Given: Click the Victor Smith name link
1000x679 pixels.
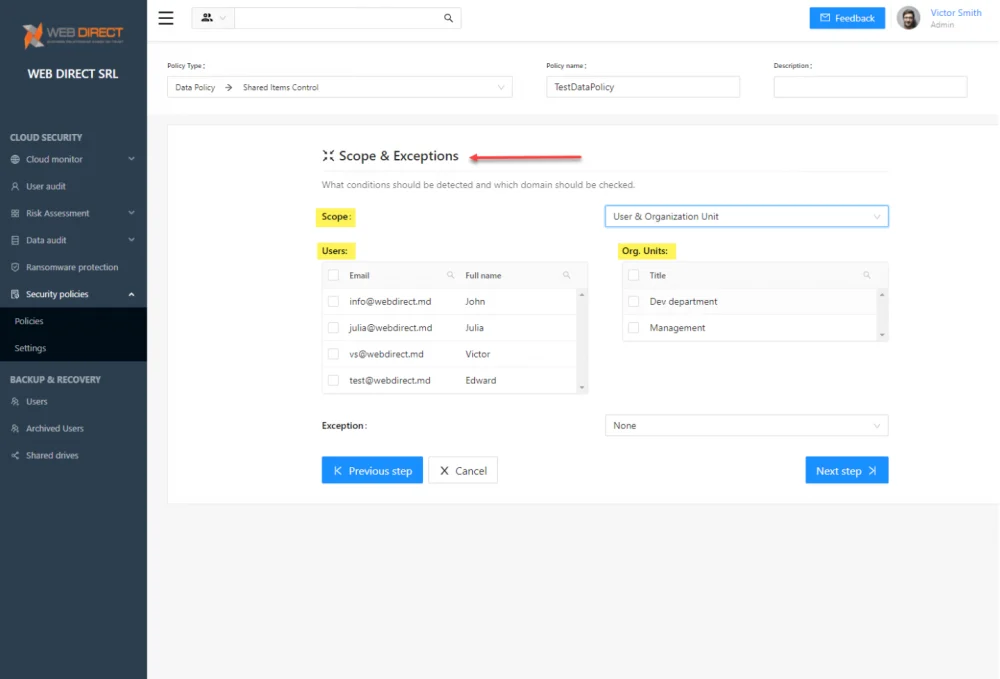Looking at the screenshot, I should 955,13.
